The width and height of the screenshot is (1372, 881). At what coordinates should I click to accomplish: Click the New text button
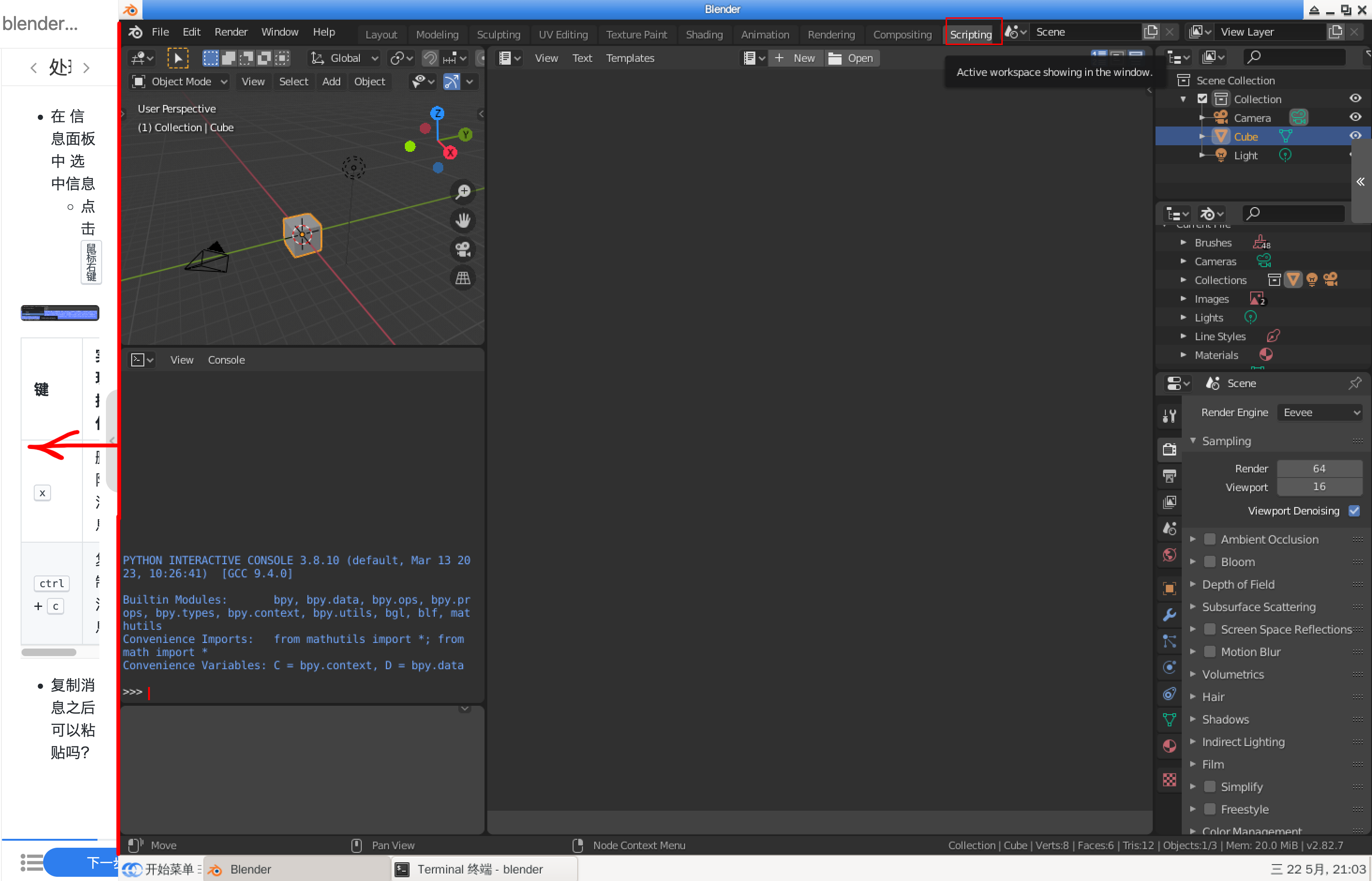click(x=796, y=58)
